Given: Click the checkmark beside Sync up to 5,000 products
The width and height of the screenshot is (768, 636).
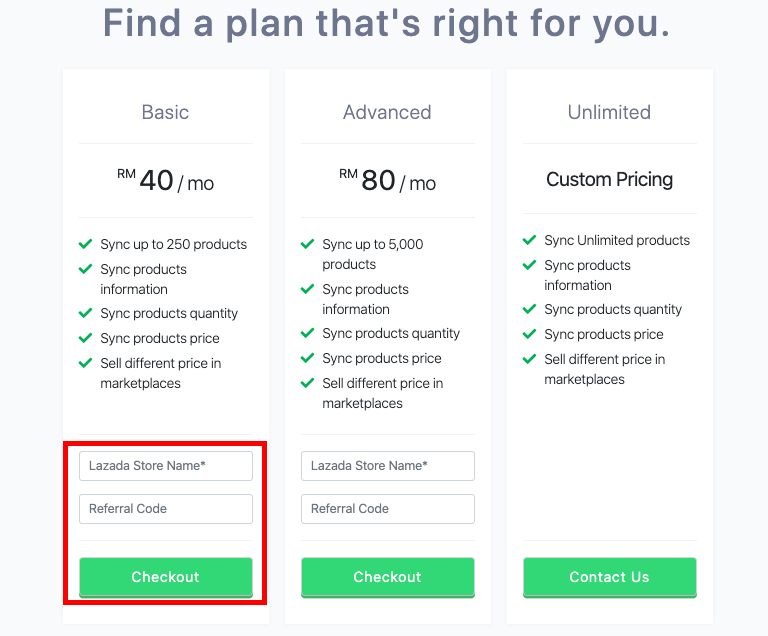Looking at the screenshot, I should tap(308, 244).
